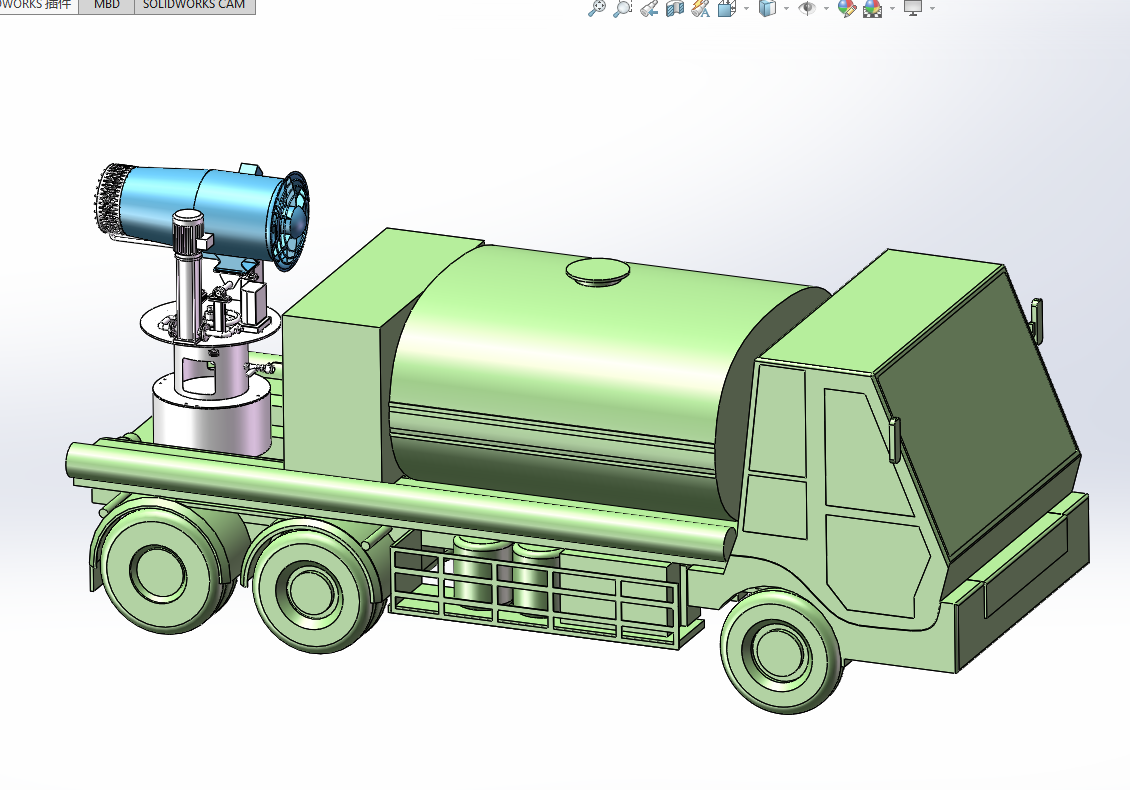Viewport: 1130px width, 790px height.
Task: Switch to the MBD tab
Action: coord(107,5)
